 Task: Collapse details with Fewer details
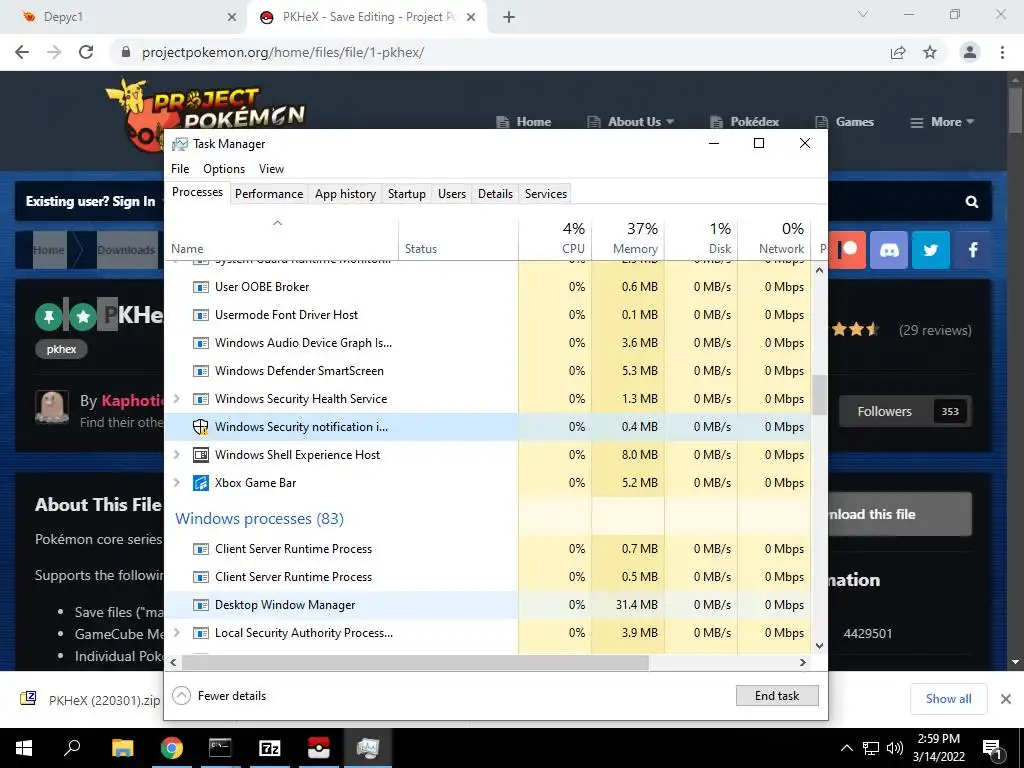pyautogui.click(x=219, y=696)
